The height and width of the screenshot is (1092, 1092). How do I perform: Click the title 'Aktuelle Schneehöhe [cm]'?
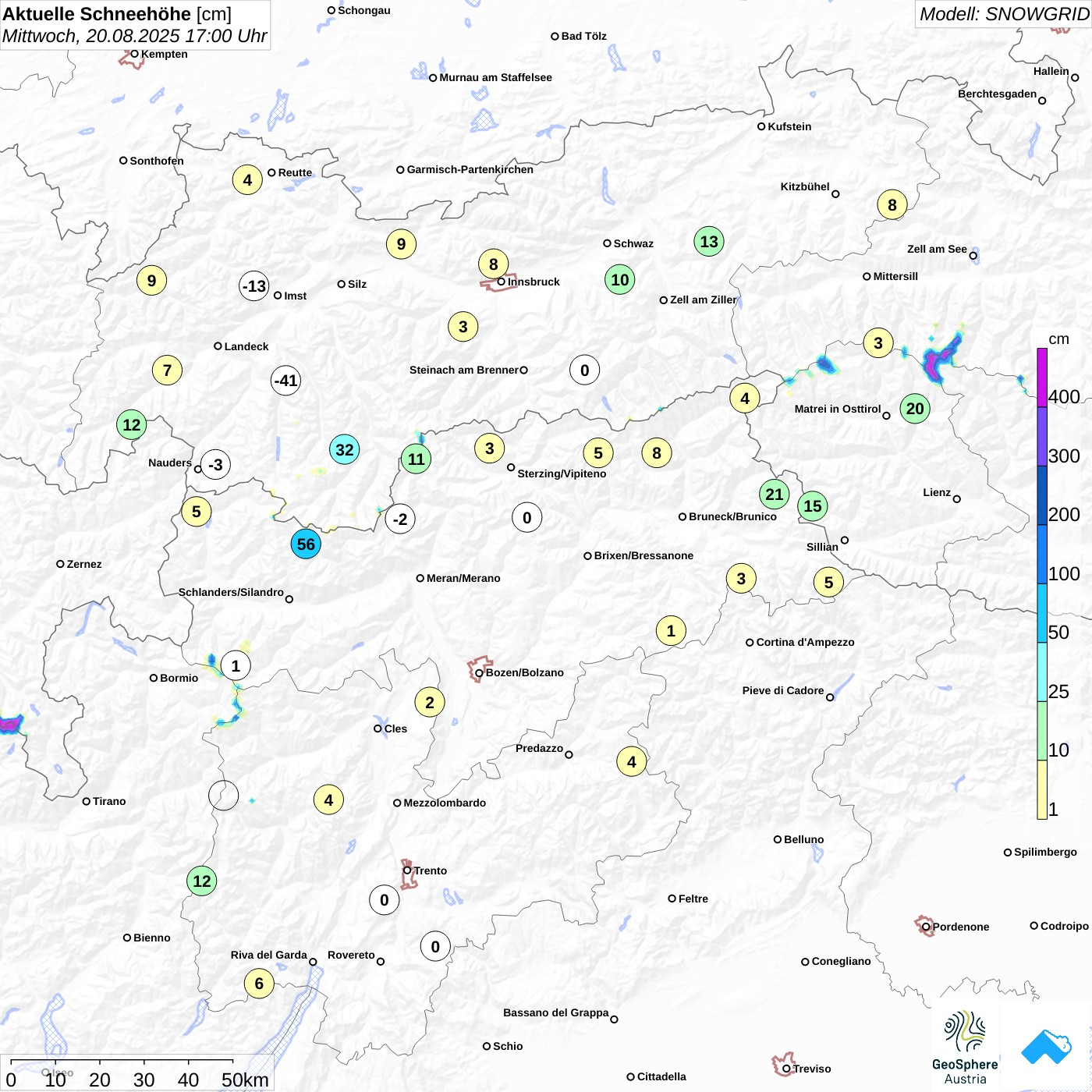tap(117, 14)
